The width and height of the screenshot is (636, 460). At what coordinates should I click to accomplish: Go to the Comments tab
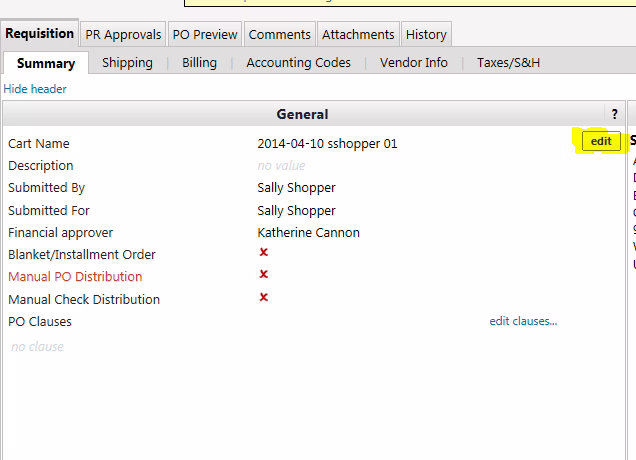click(x=279, y=34)
